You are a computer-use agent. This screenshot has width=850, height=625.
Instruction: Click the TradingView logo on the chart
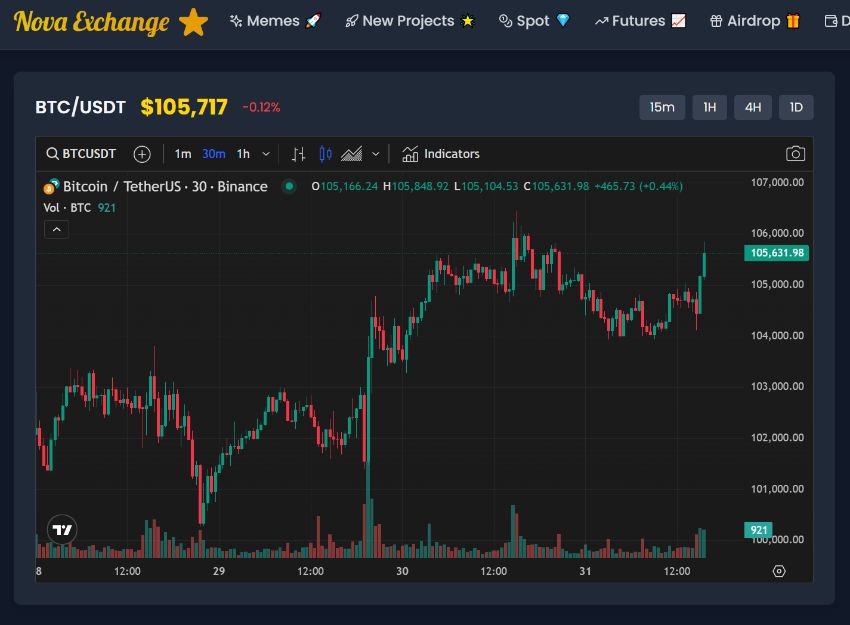click(60, 530)
